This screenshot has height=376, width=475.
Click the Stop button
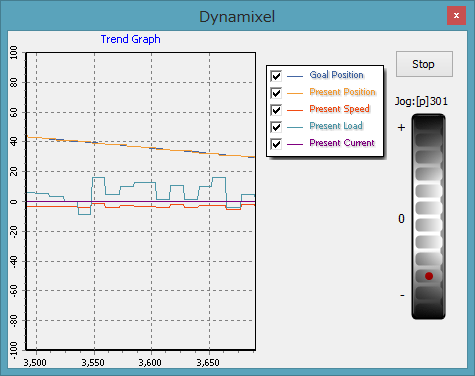pos(424,64)
